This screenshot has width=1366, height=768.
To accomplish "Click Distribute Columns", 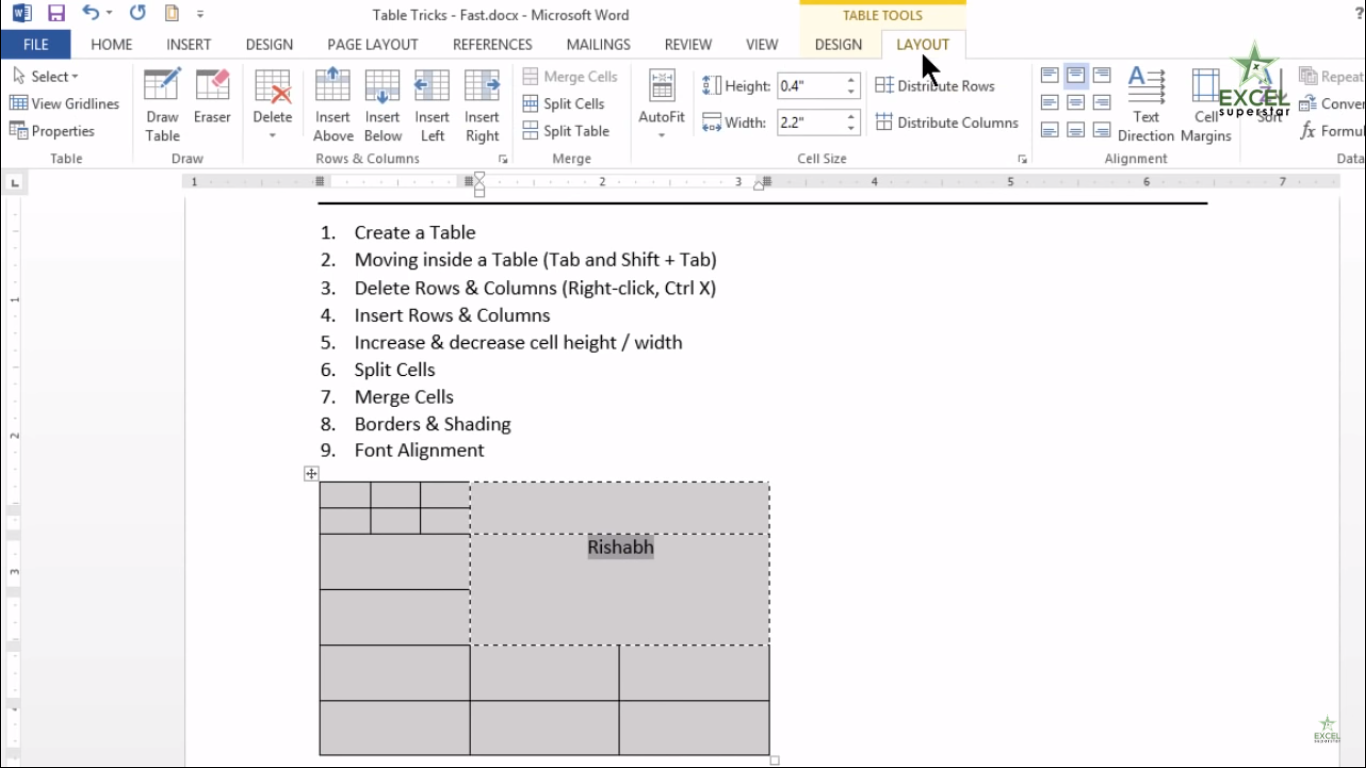I will (x=947, y=122).
